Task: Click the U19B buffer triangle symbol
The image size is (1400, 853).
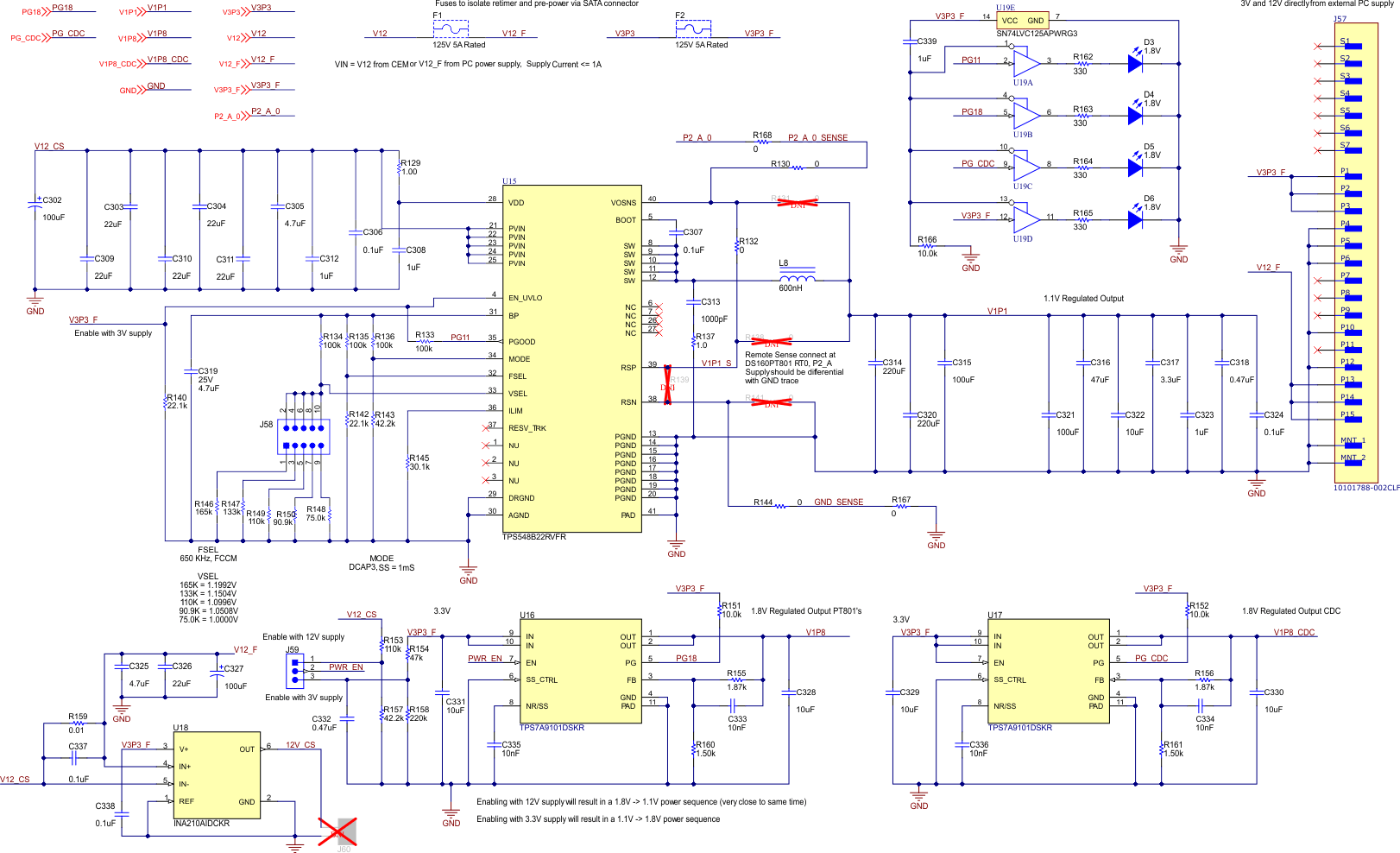Action: [x=1026, y=115]
